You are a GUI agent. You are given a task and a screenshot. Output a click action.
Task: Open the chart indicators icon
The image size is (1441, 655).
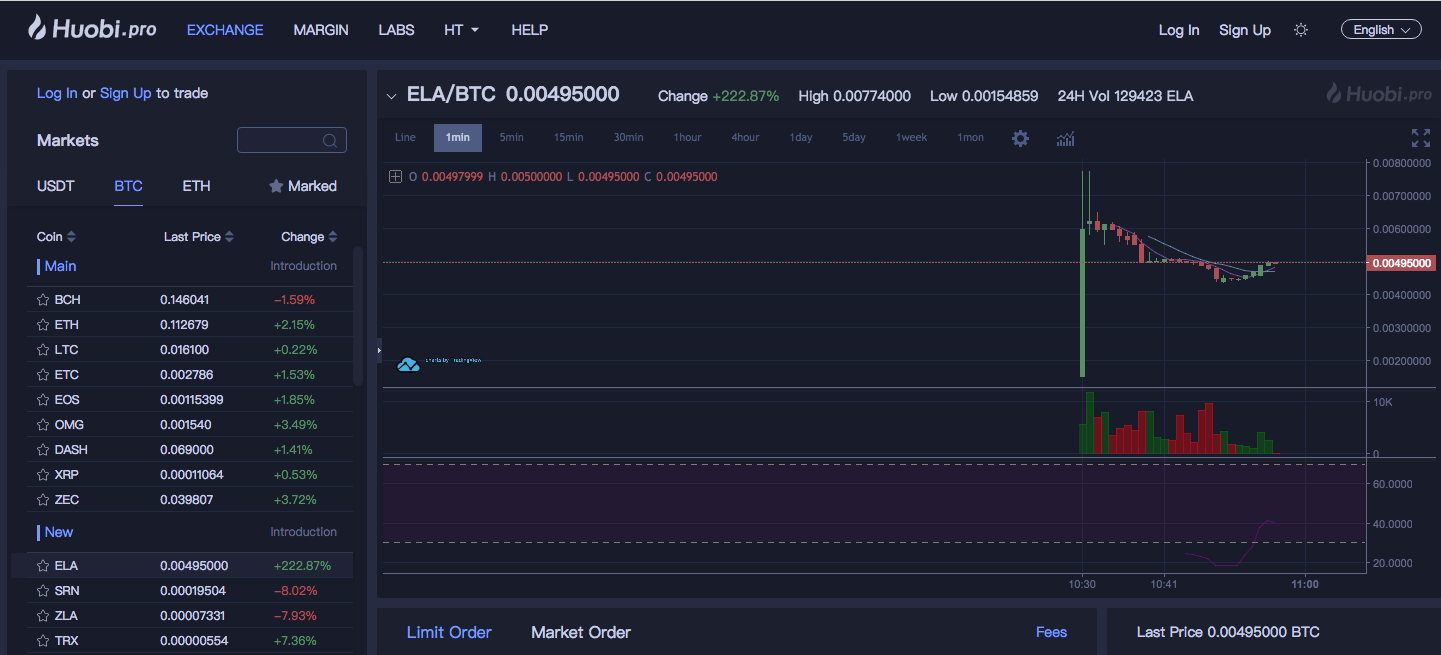(1065, 138)
